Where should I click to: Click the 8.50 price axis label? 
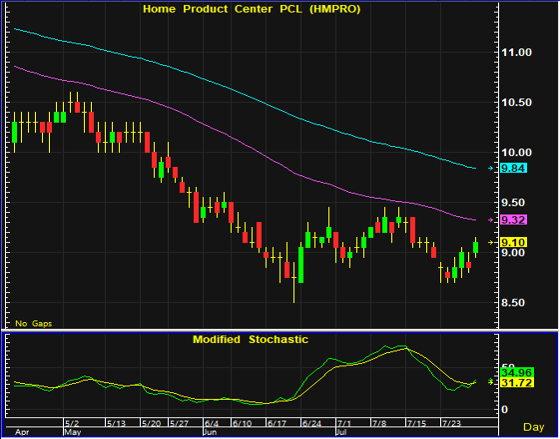[513, 303]
